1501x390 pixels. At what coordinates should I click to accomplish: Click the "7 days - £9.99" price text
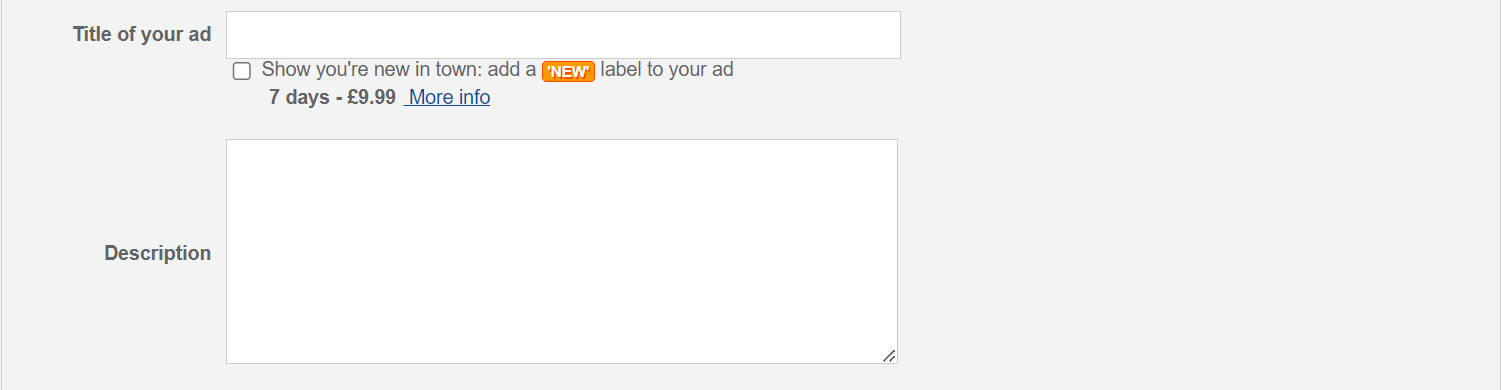coord(332,97)
